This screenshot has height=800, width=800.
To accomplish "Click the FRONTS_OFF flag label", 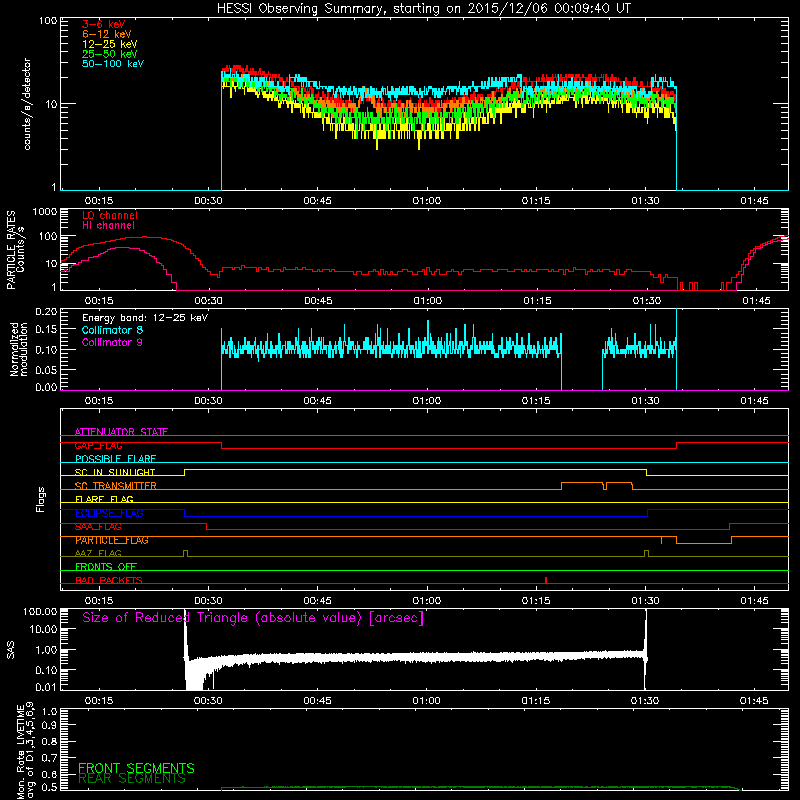I will (106, 567).
